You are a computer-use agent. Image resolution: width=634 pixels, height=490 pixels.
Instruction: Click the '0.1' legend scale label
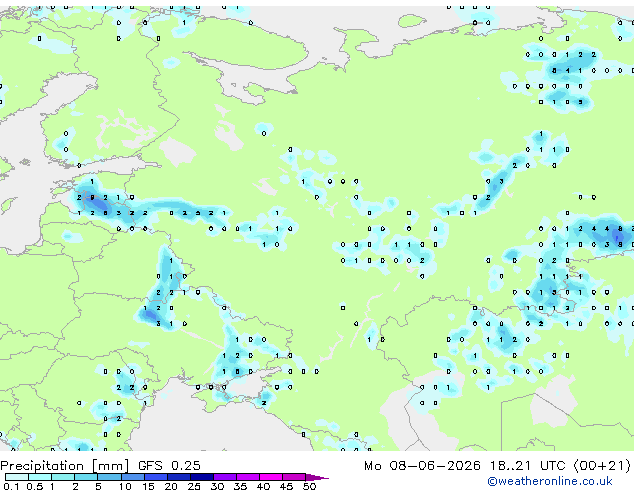(x=11, y=486)
